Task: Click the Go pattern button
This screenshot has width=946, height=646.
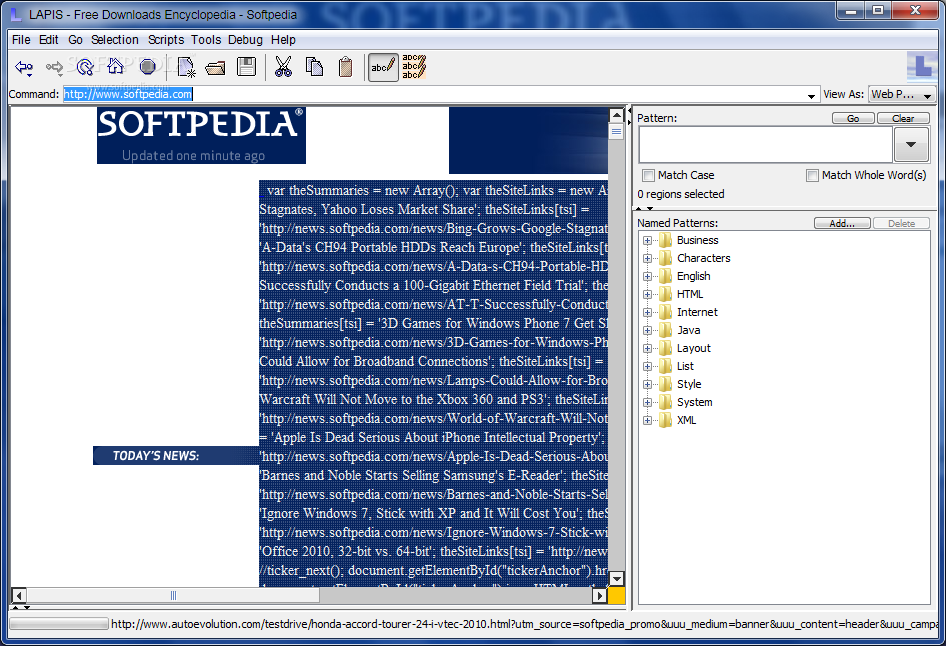Action: 853,118
